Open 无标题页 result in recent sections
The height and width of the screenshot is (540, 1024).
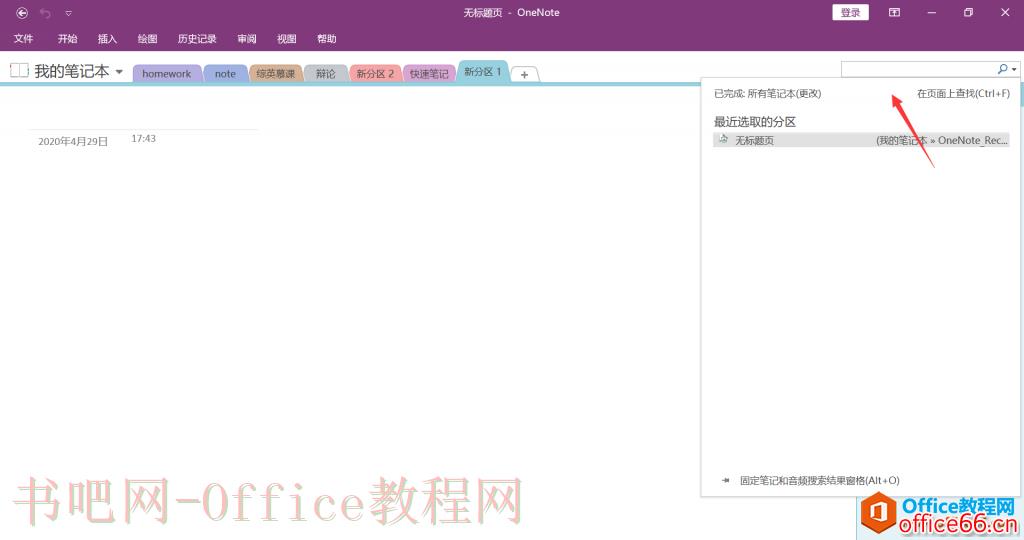[x=861, y=140]
